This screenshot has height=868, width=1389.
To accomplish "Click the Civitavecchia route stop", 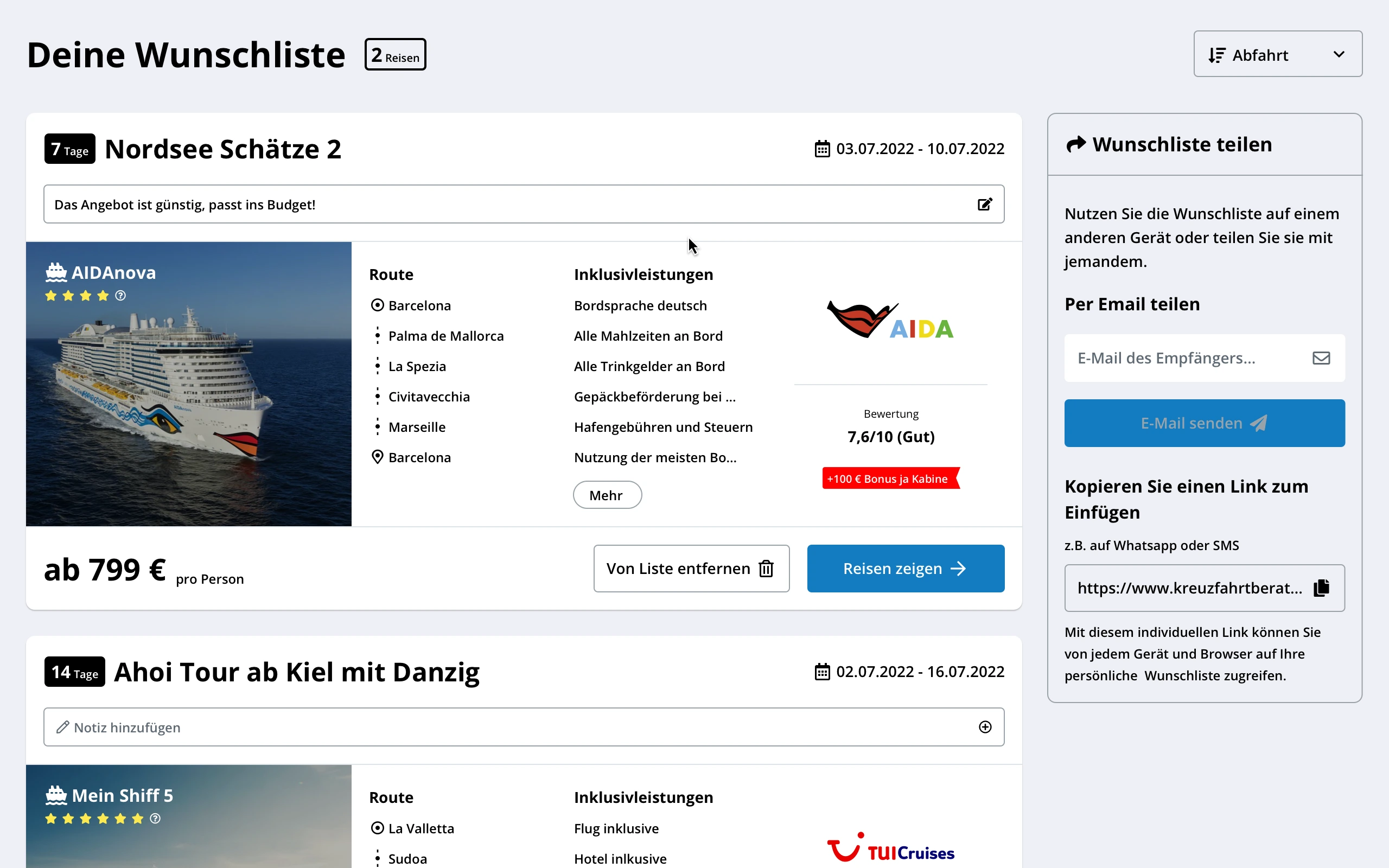I will pyautogui.click(x=429, y=397).
